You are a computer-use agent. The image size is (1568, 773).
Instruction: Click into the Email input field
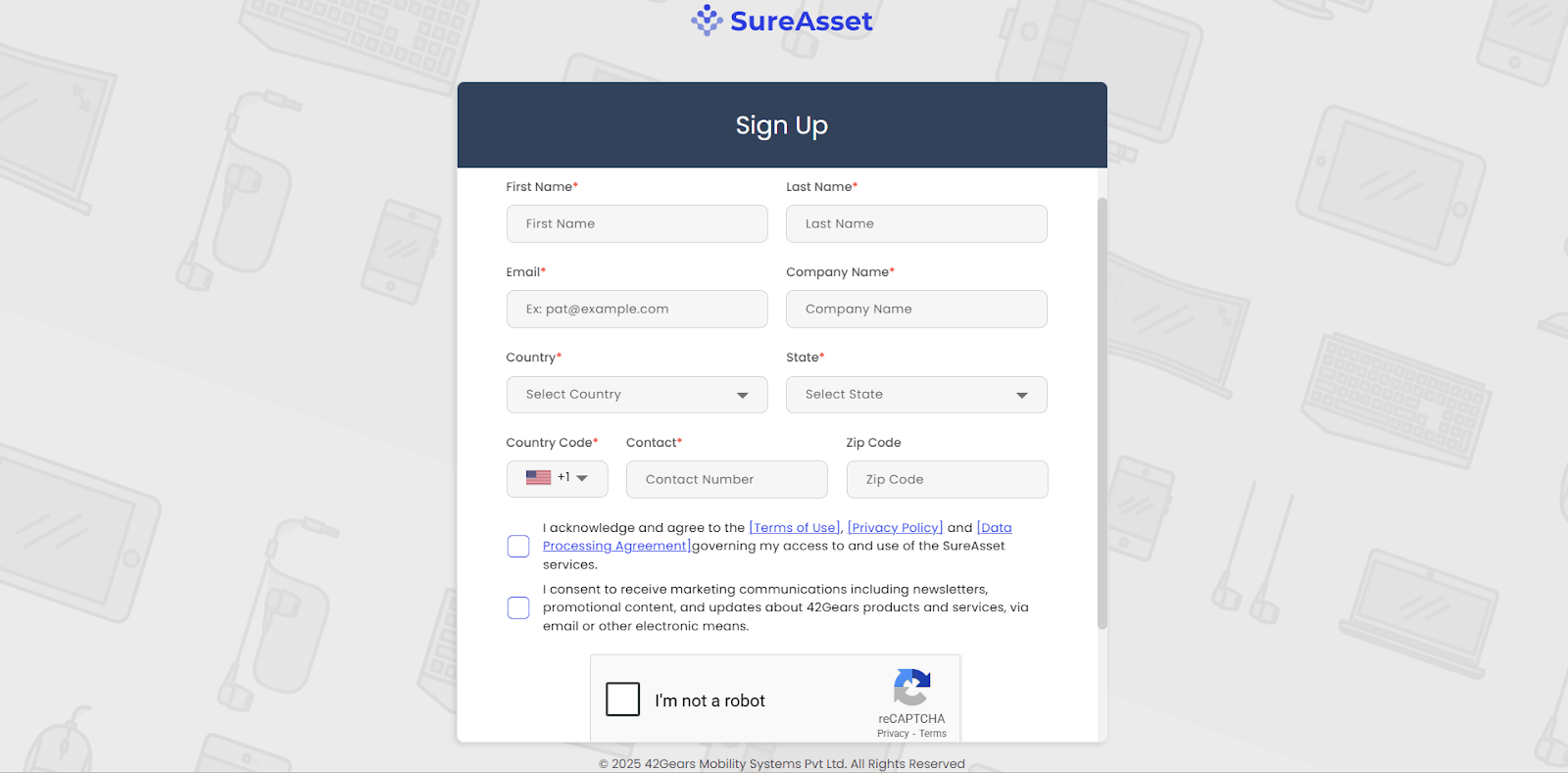636,309
